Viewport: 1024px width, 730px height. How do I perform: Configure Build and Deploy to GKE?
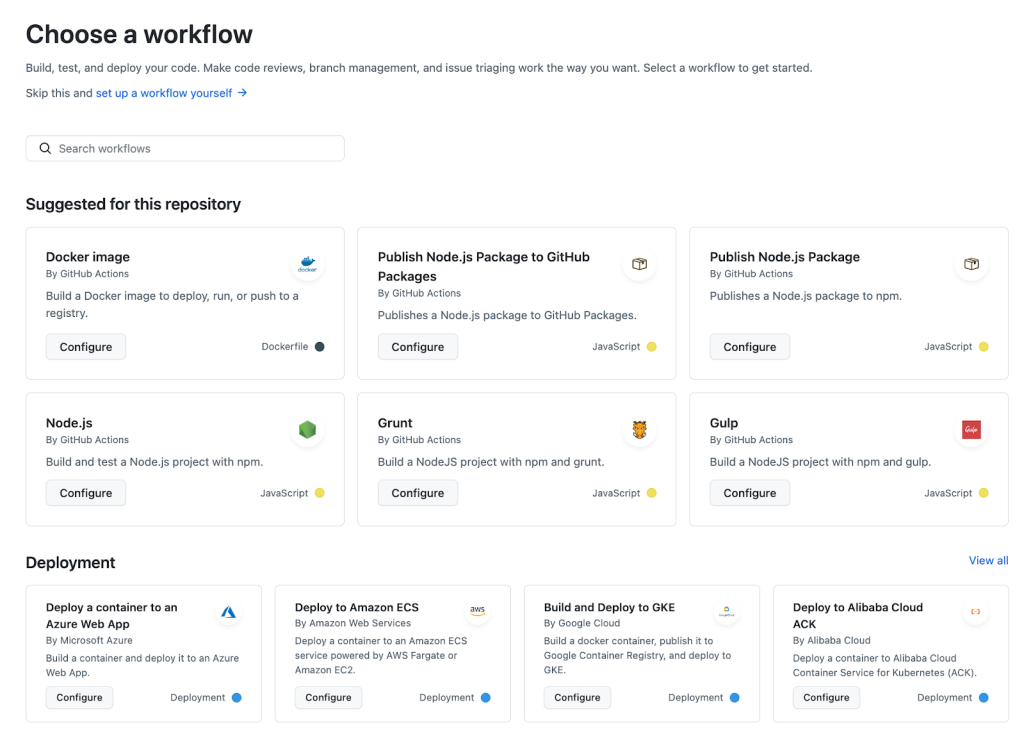click(577, 697)
